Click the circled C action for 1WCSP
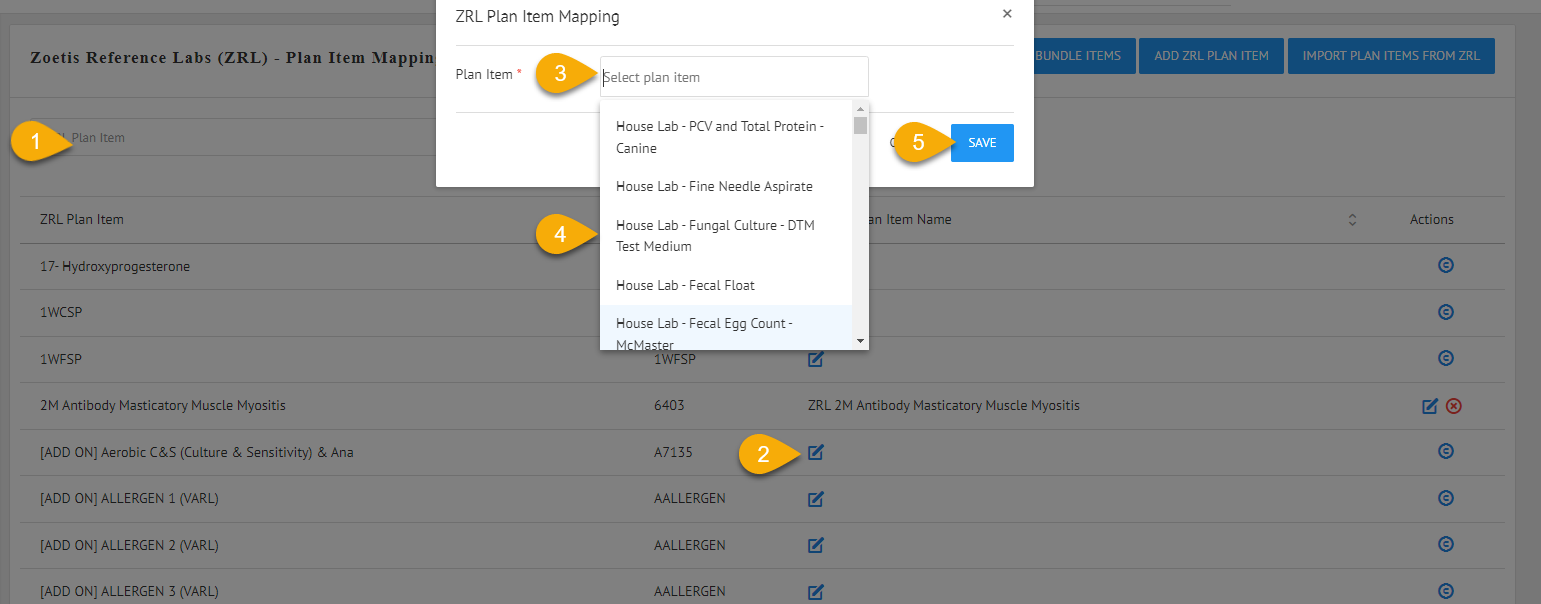 (1445, 312)
